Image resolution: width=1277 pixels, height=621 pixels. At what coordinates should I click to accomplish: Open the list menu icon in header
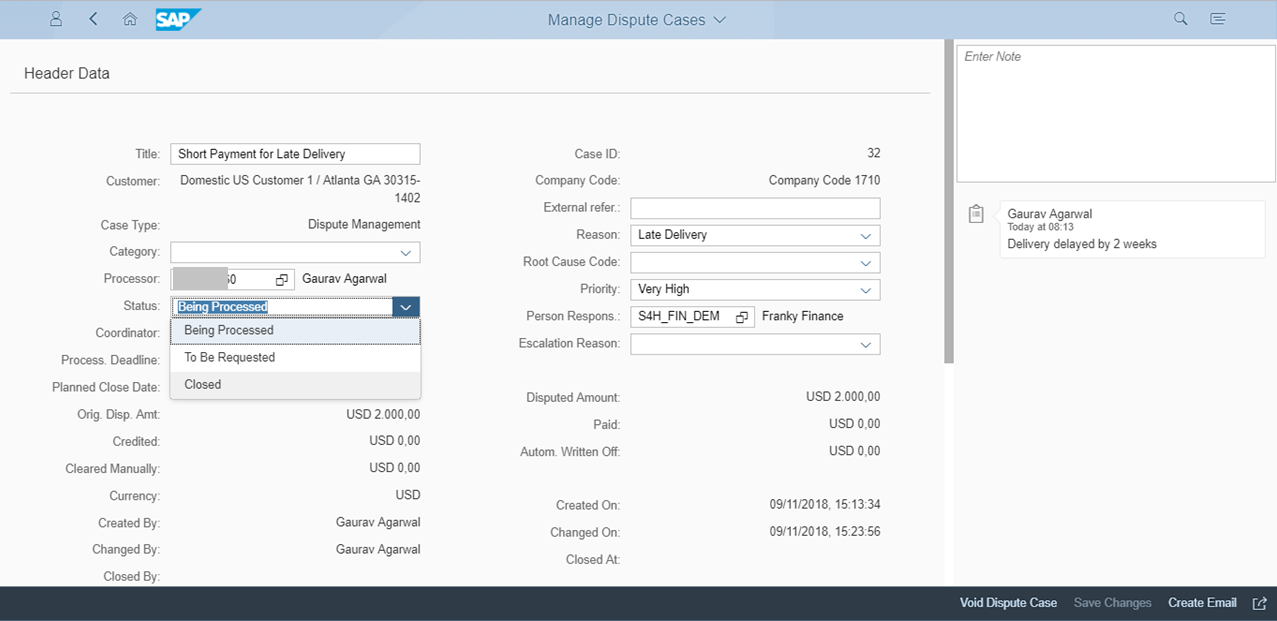coord(1218,19)
